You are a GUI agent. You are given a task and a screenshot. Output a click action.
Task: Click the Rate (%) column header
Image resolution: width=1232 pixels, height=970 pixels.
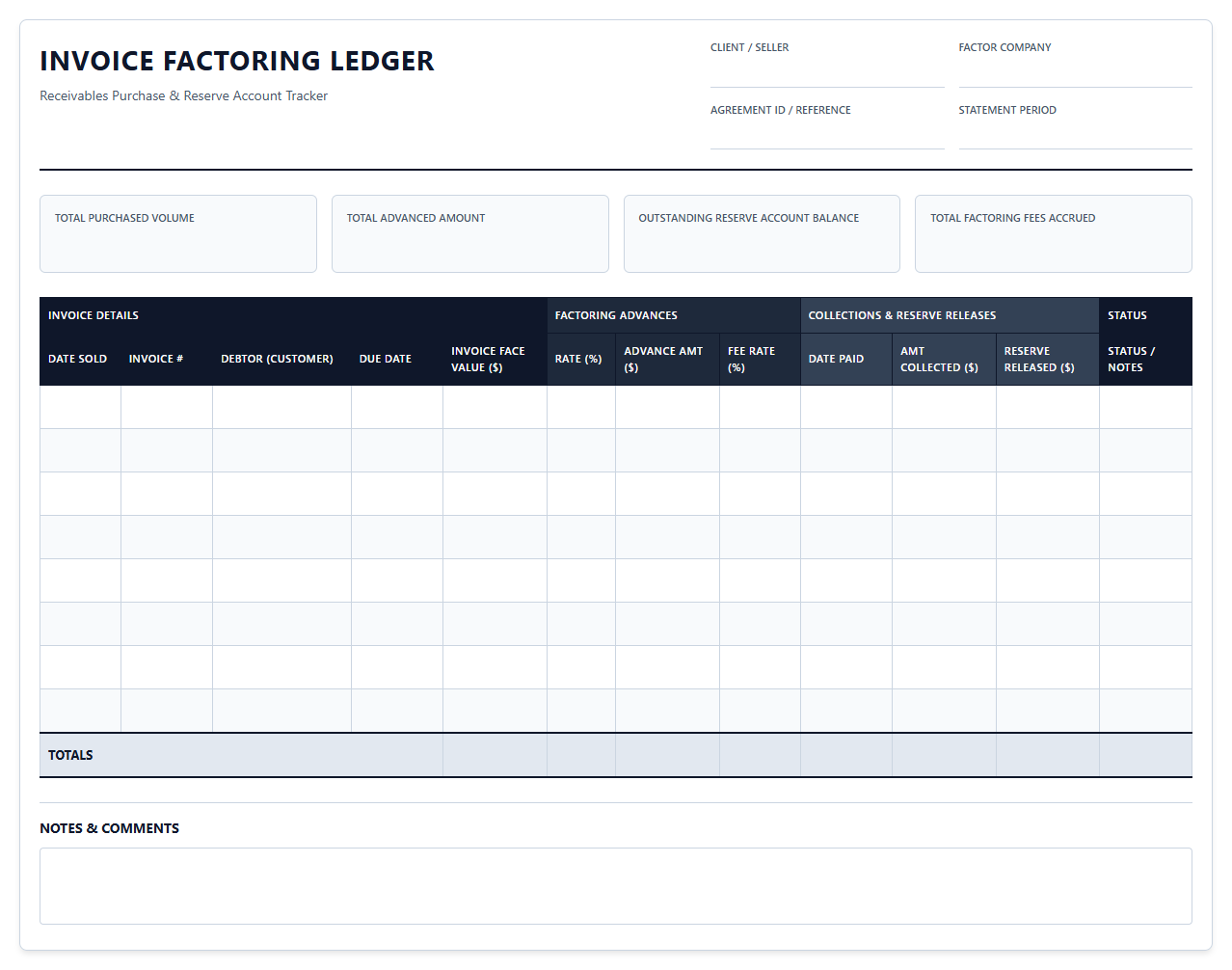click(x=580, y=359)
